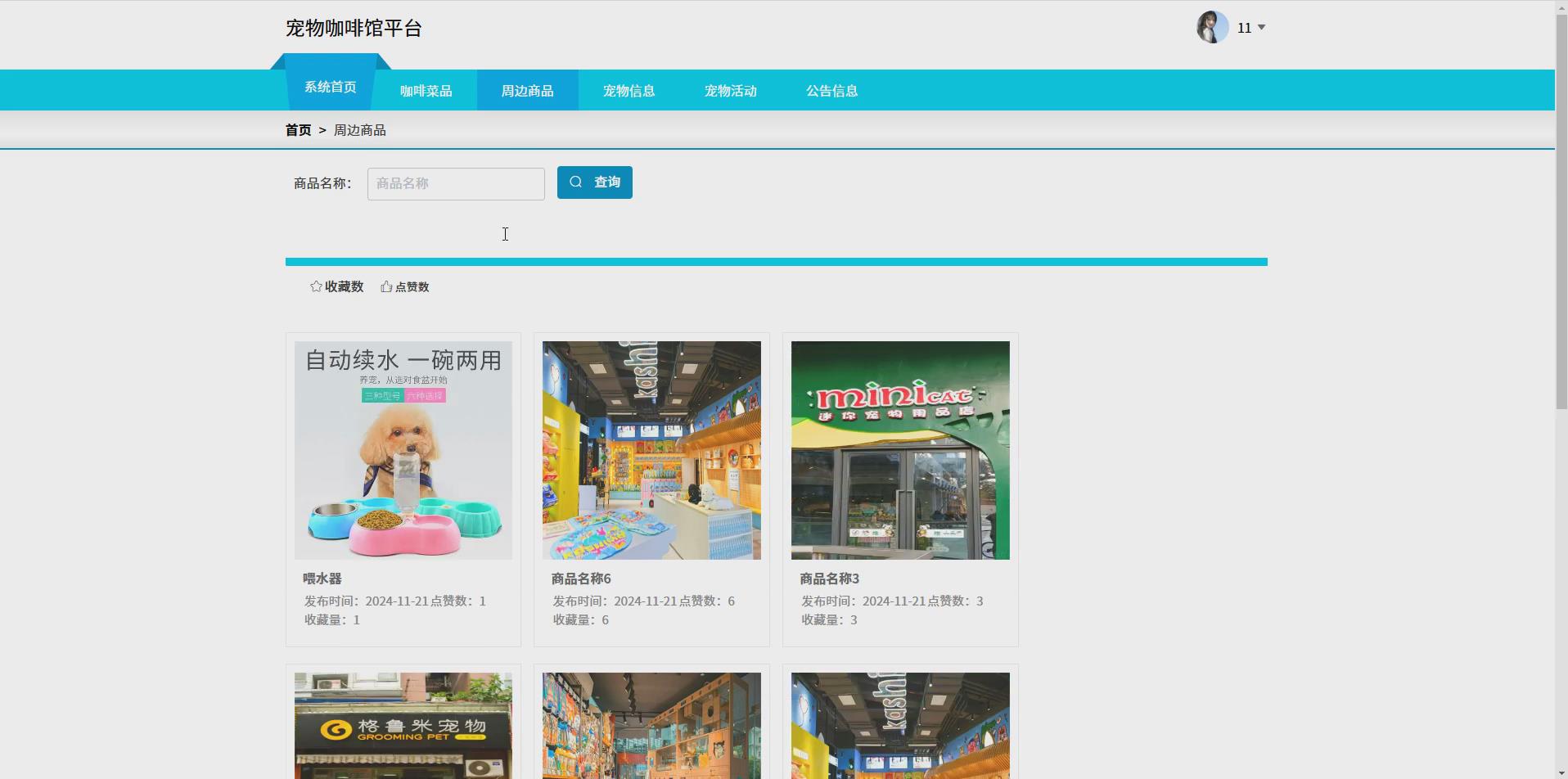Click the star icon next to 收藏数

click(x=316, y=286)
